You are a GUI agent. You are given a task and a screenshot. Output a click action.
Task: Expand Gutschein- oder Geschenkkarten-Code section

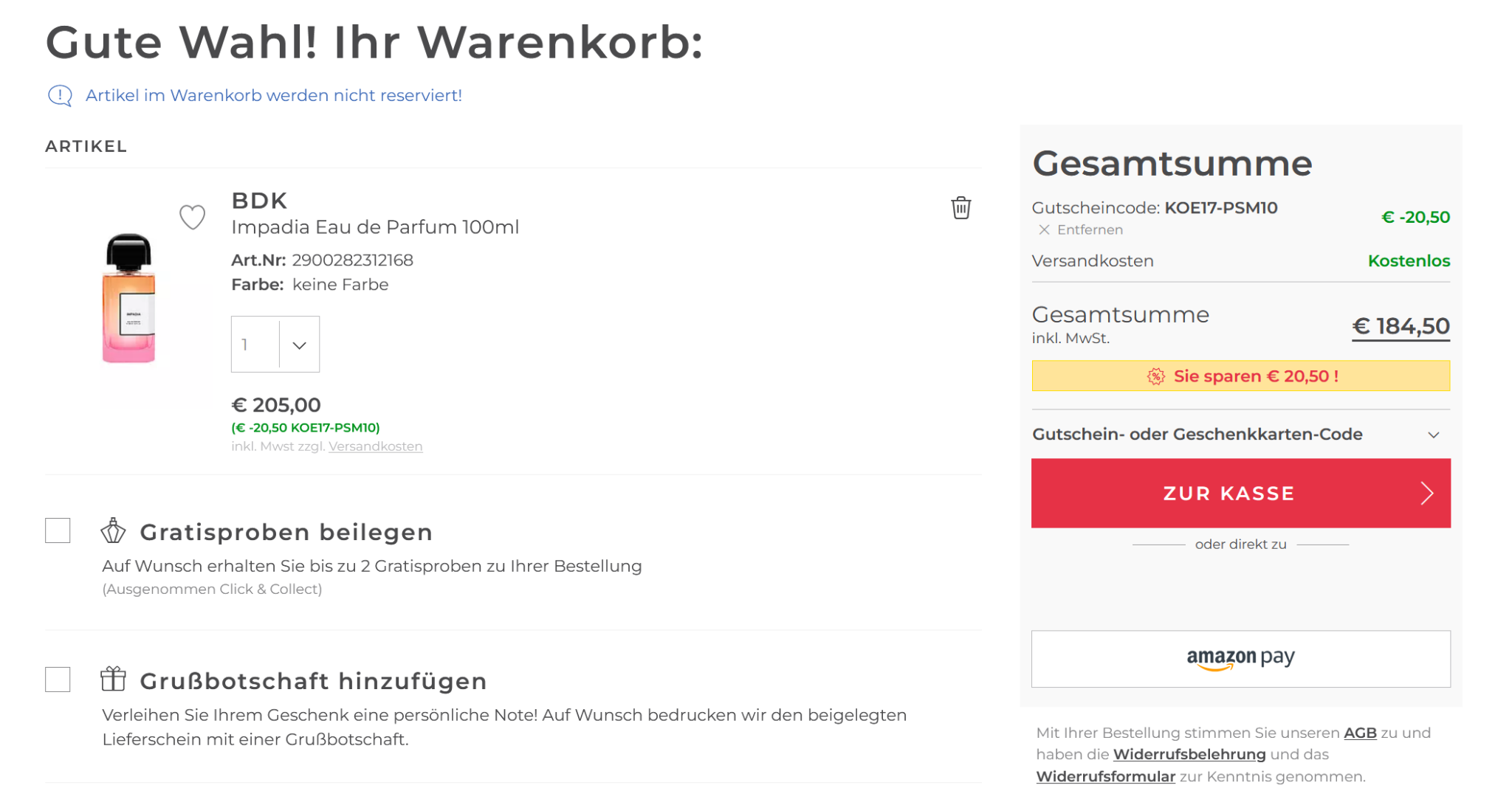click(1240, 434)
